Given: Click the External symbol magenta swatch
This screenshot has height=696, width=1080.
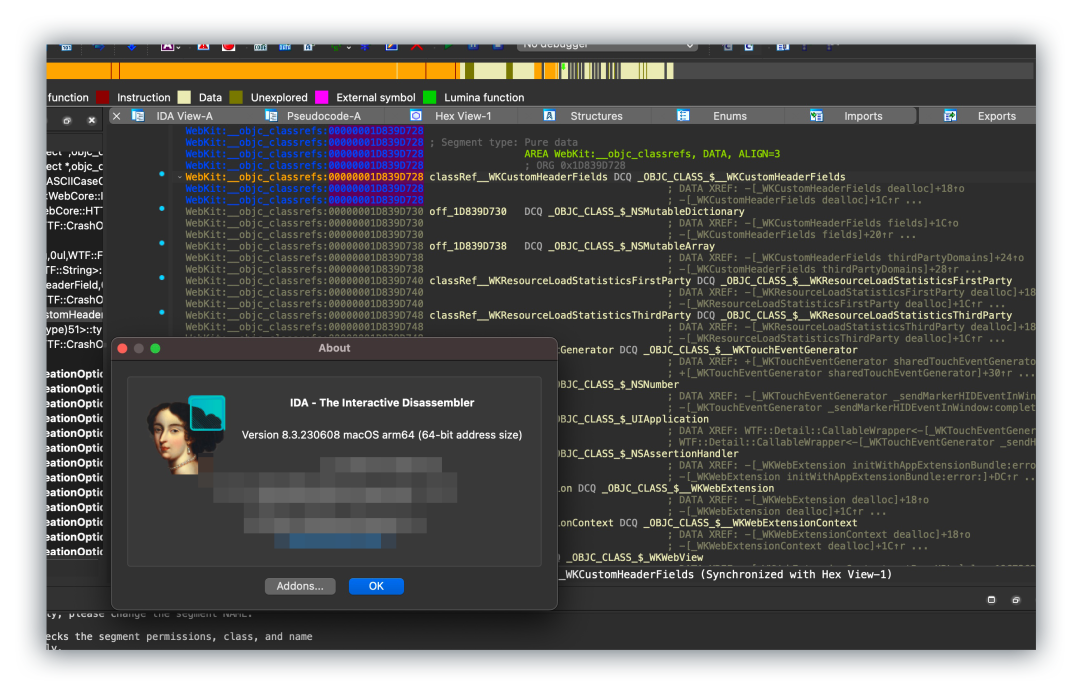Looking at the screenshot, I should click(322, 97).
